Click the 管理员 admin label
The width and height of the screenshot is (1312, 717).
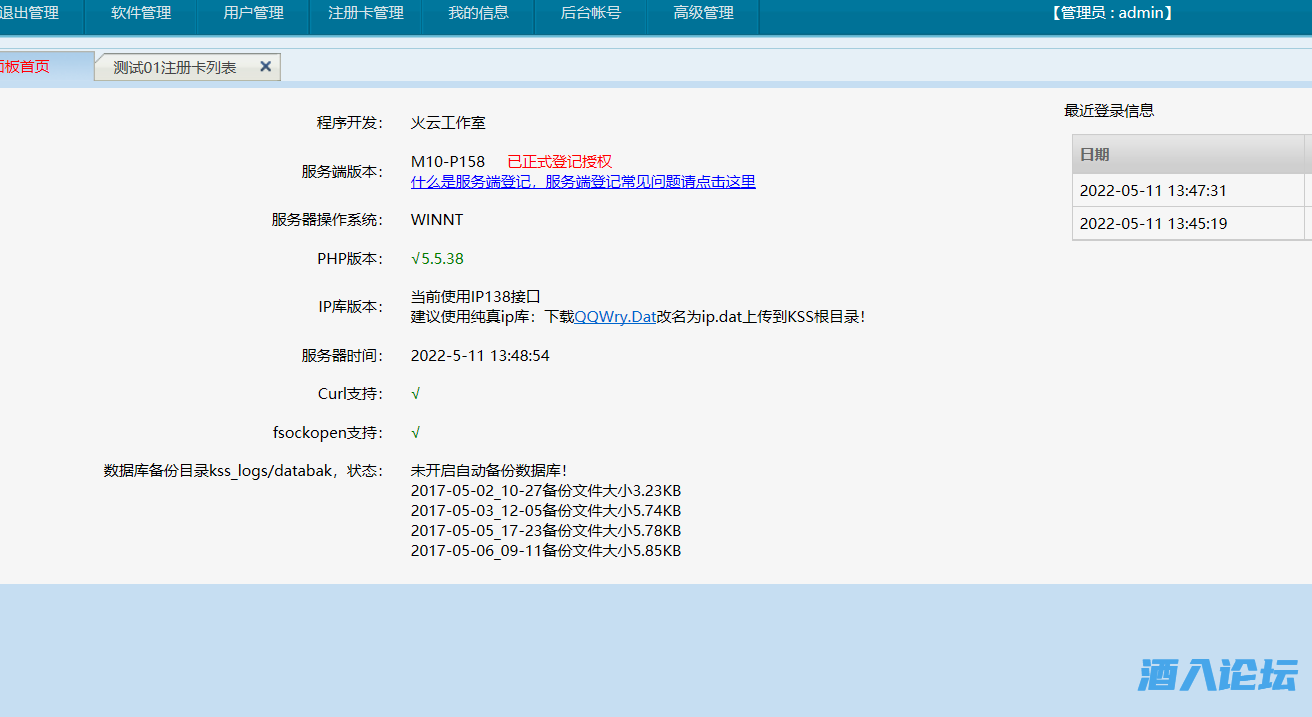[1112, 13]
